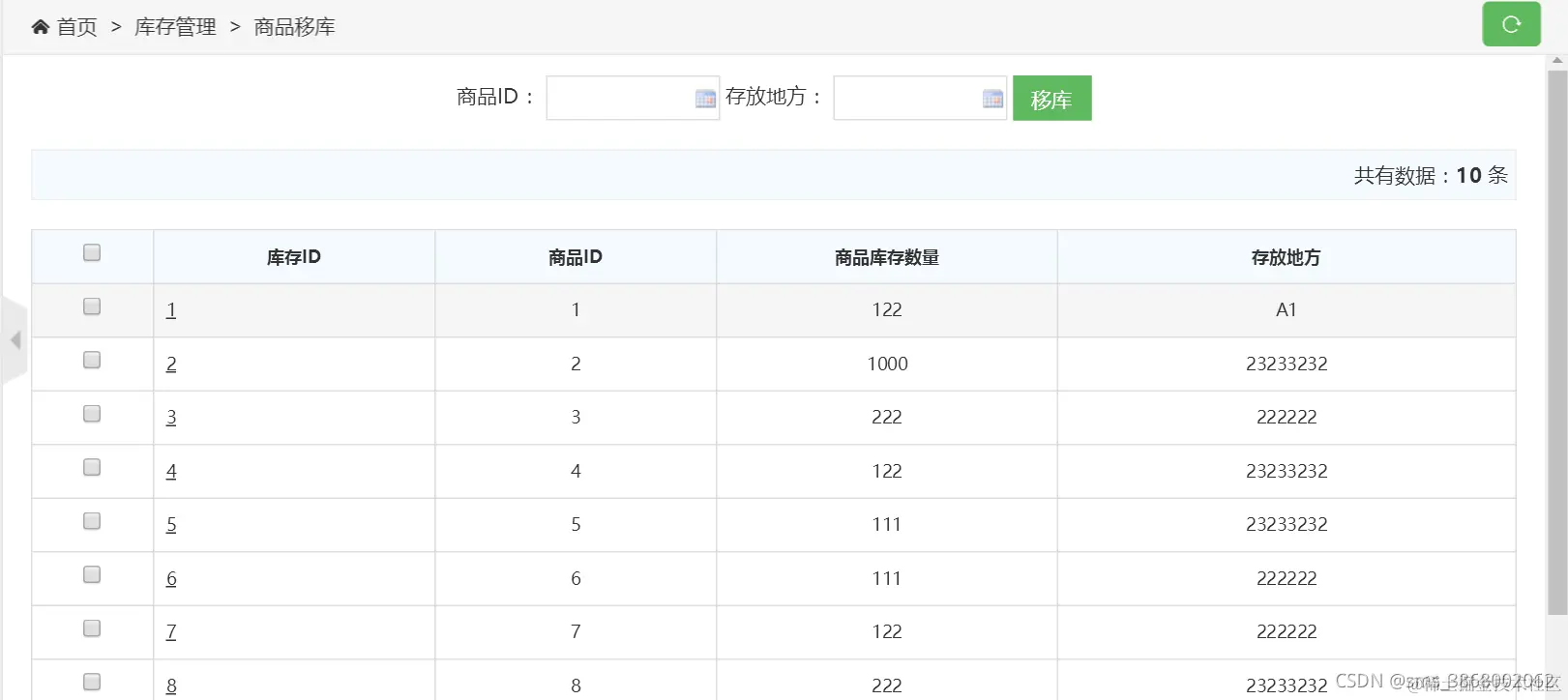The width and height of the screenshot is (1568, 700).
Task: Open 库存ID link 8
Action: (171, 686)
